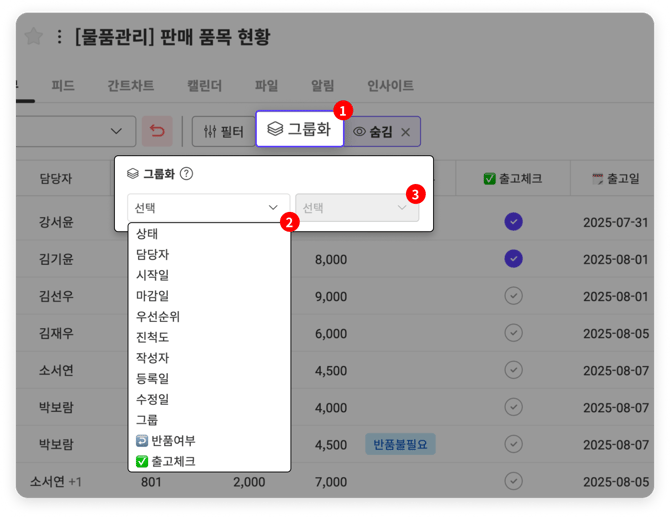This screenshot has width=670, height=517.
Task: Click the red undo arrow button
Action: click(158, 131)
